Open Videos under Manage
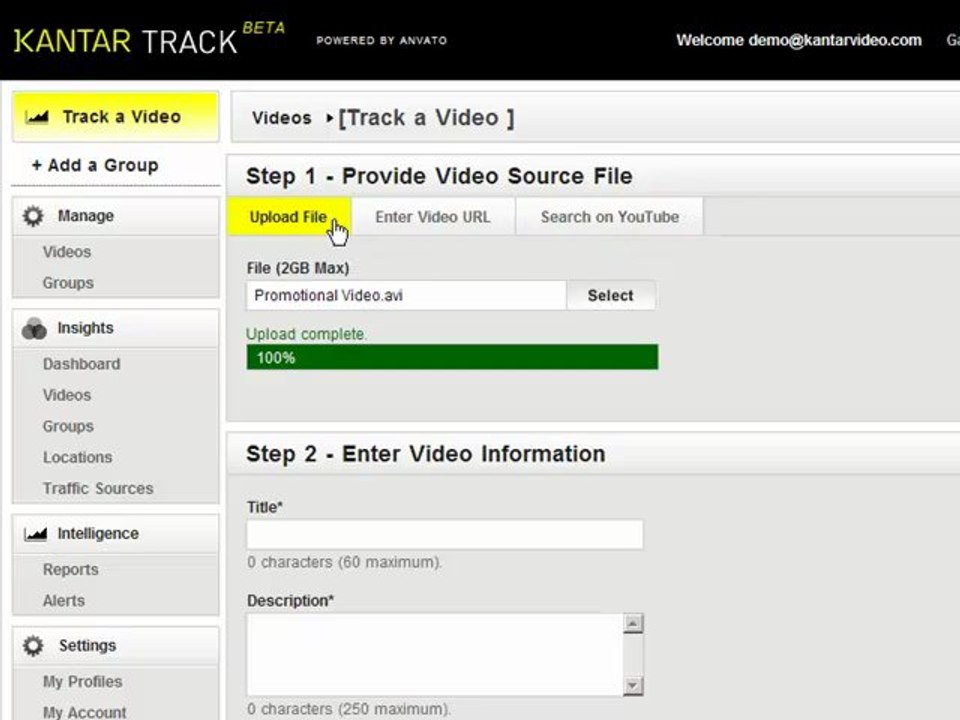Viewport: 960px width, 720px height. tap(67, 252)
